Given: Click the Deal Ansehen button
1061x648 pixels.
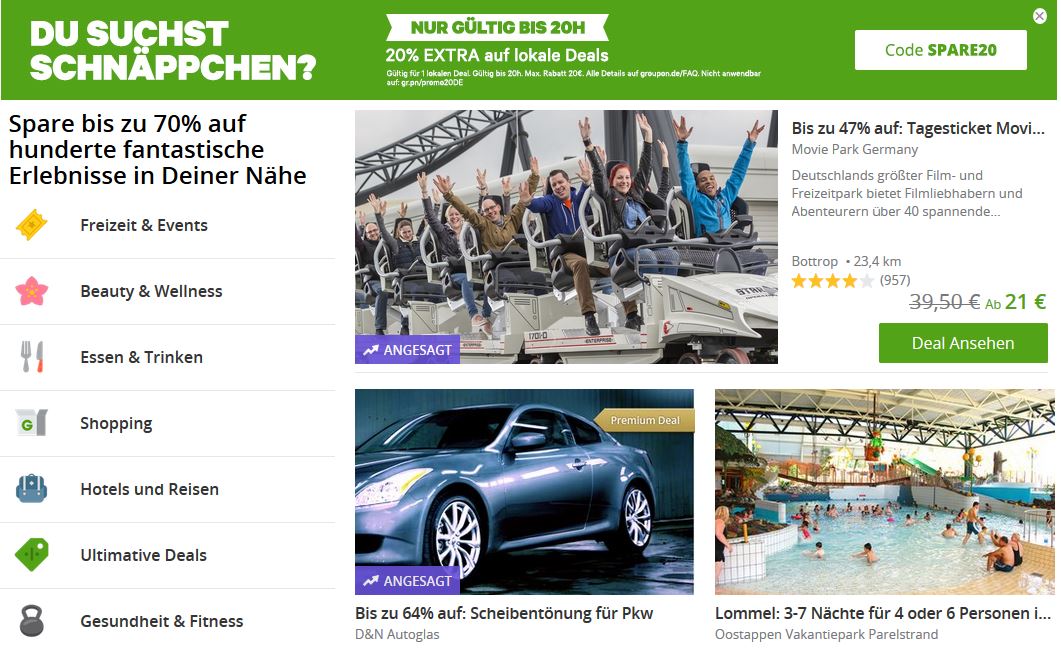Looking at the screenshot, I should tap(963, 343).
